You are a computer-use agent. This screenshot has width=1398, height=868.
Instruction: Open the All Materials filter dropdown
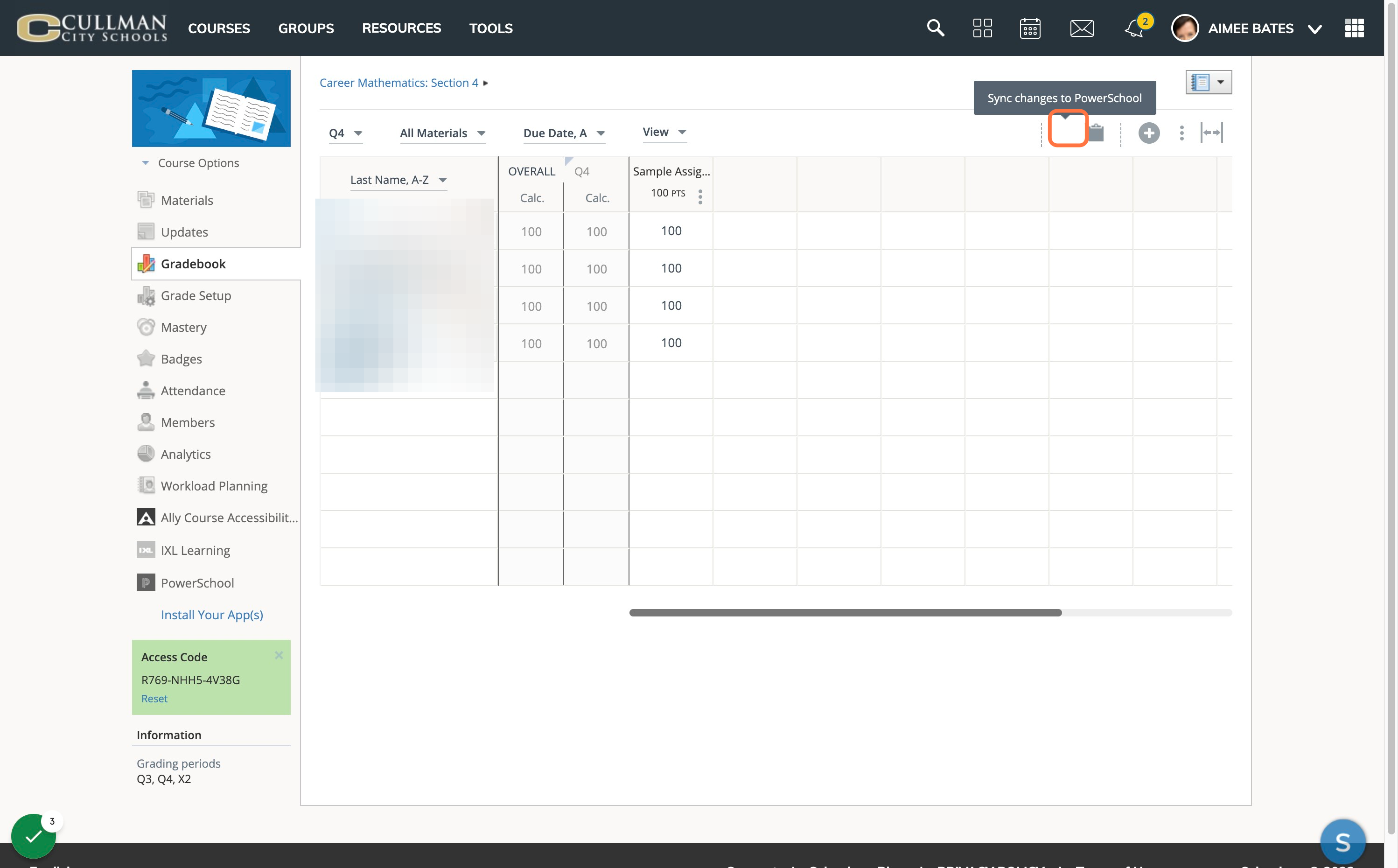tap(442, 133)
